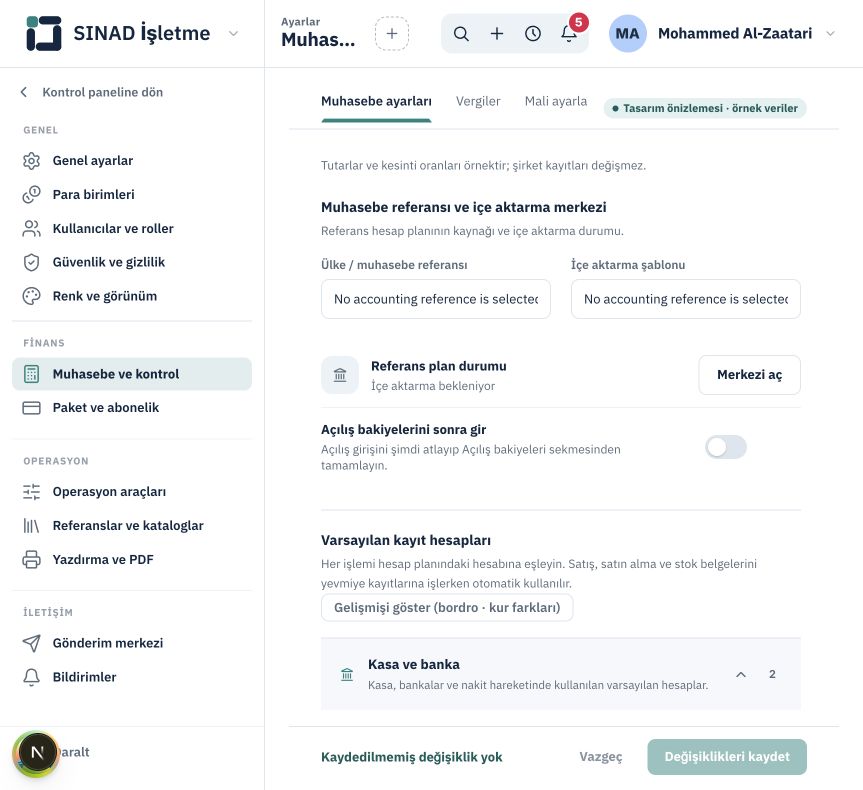The width and height of the screenshot is (863, 790).
Task: Open the Mohammed Al-Zaatari user menu chevron
Action: (x=831, y=34)
